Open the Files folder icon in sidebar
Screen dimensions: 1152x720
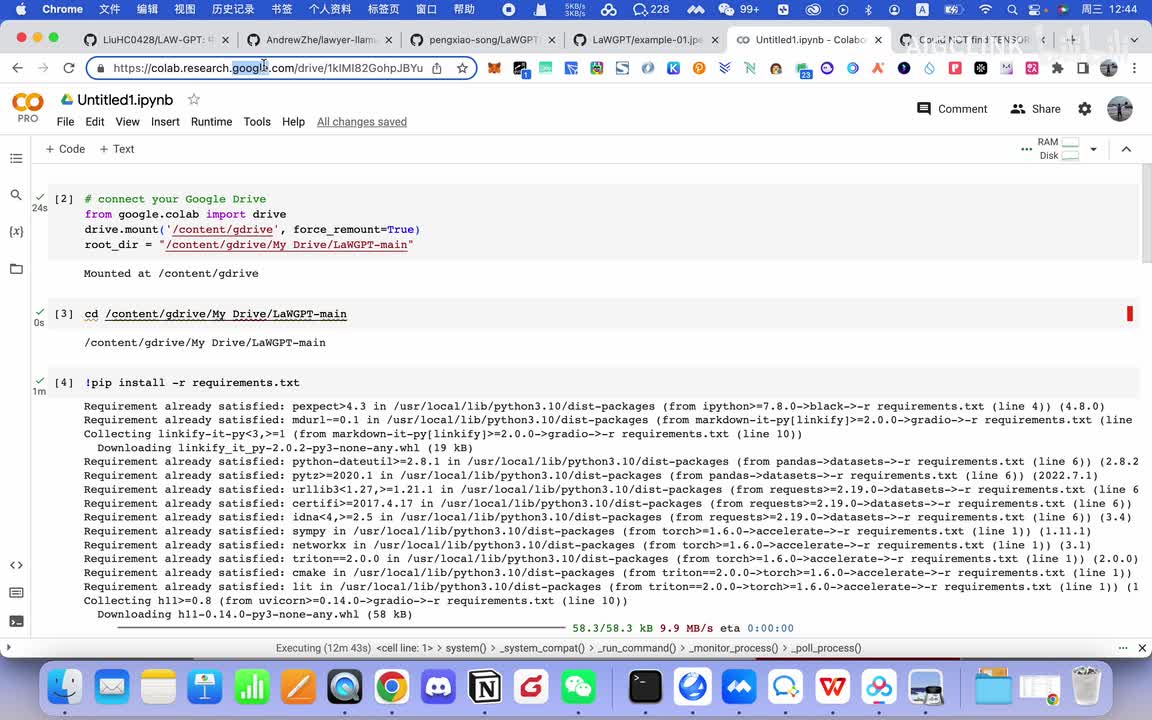pyautogui.click(x=16, y=269)
